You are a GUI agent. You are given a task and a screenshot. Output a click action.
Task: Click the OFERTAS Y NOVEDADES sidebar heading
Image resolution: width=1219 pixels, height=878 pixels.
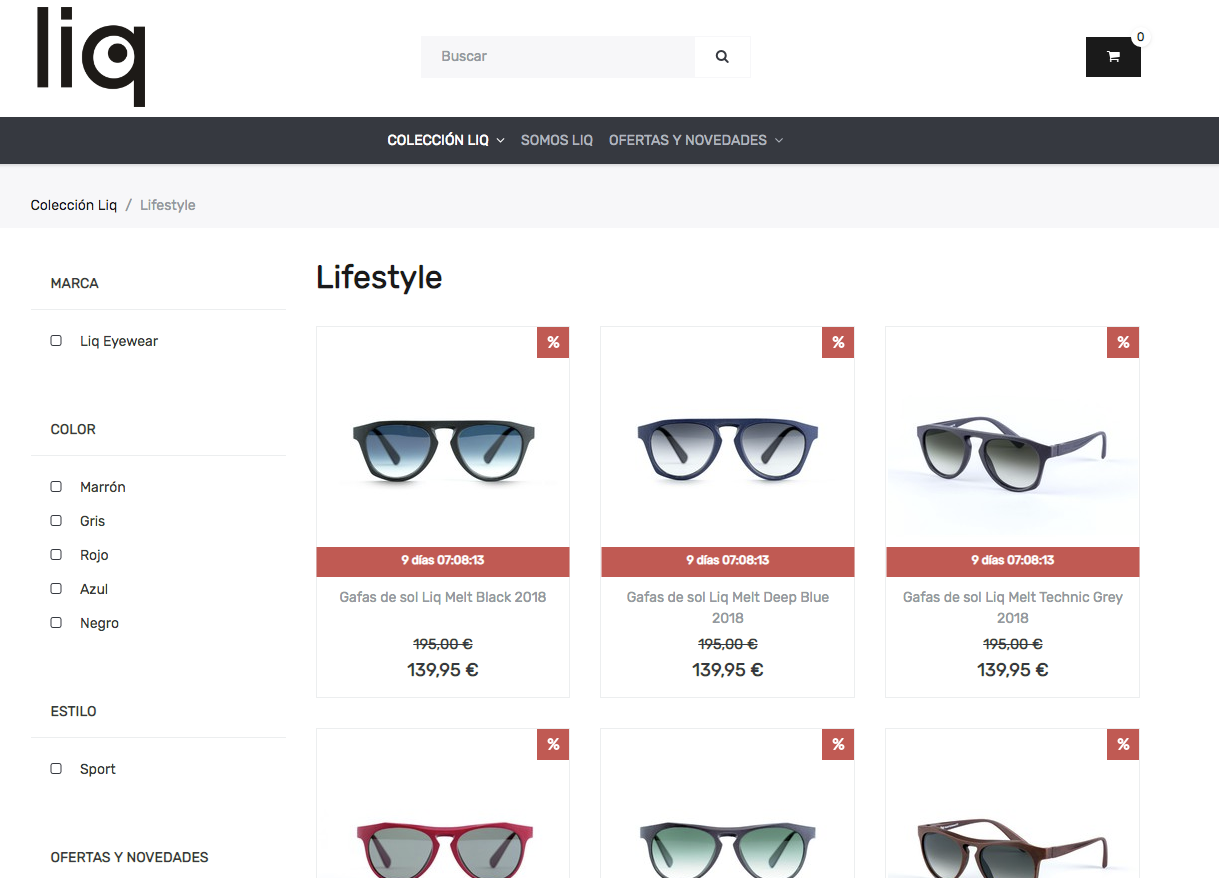(x=130, y=857)
